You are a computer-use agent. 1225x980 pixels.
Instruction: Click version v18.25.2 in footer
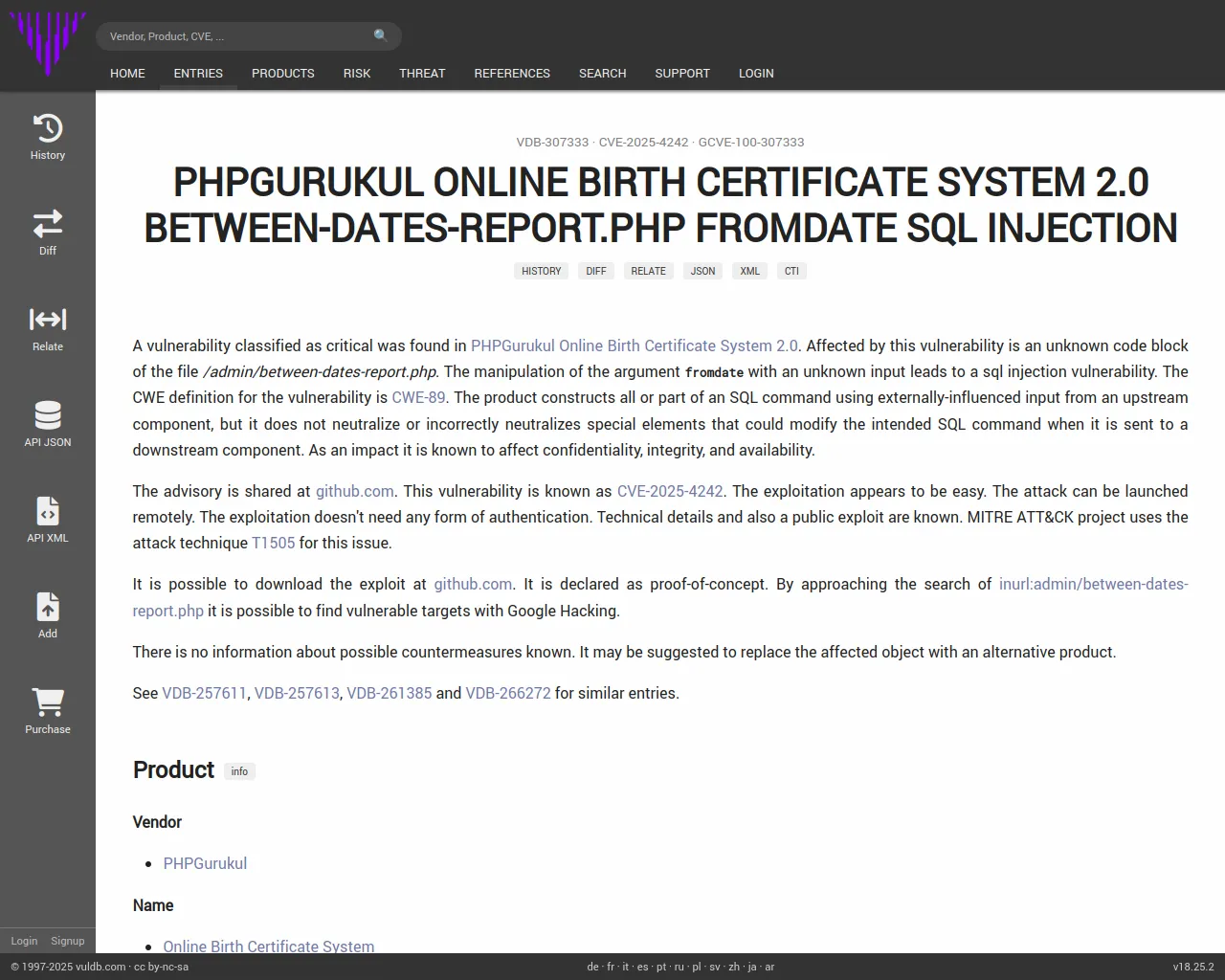[x=1193, y=967]
